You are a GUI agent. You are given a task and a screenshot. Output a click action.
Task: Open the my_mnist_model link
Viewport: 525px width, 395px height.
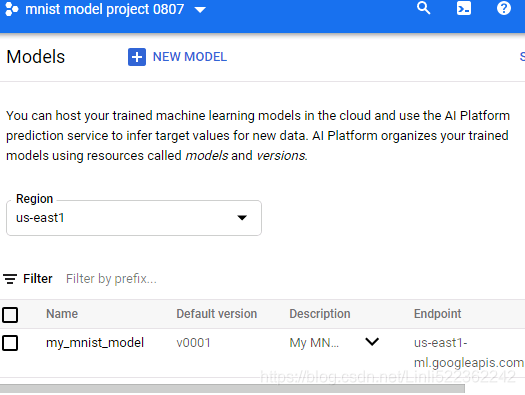[95, 343]
